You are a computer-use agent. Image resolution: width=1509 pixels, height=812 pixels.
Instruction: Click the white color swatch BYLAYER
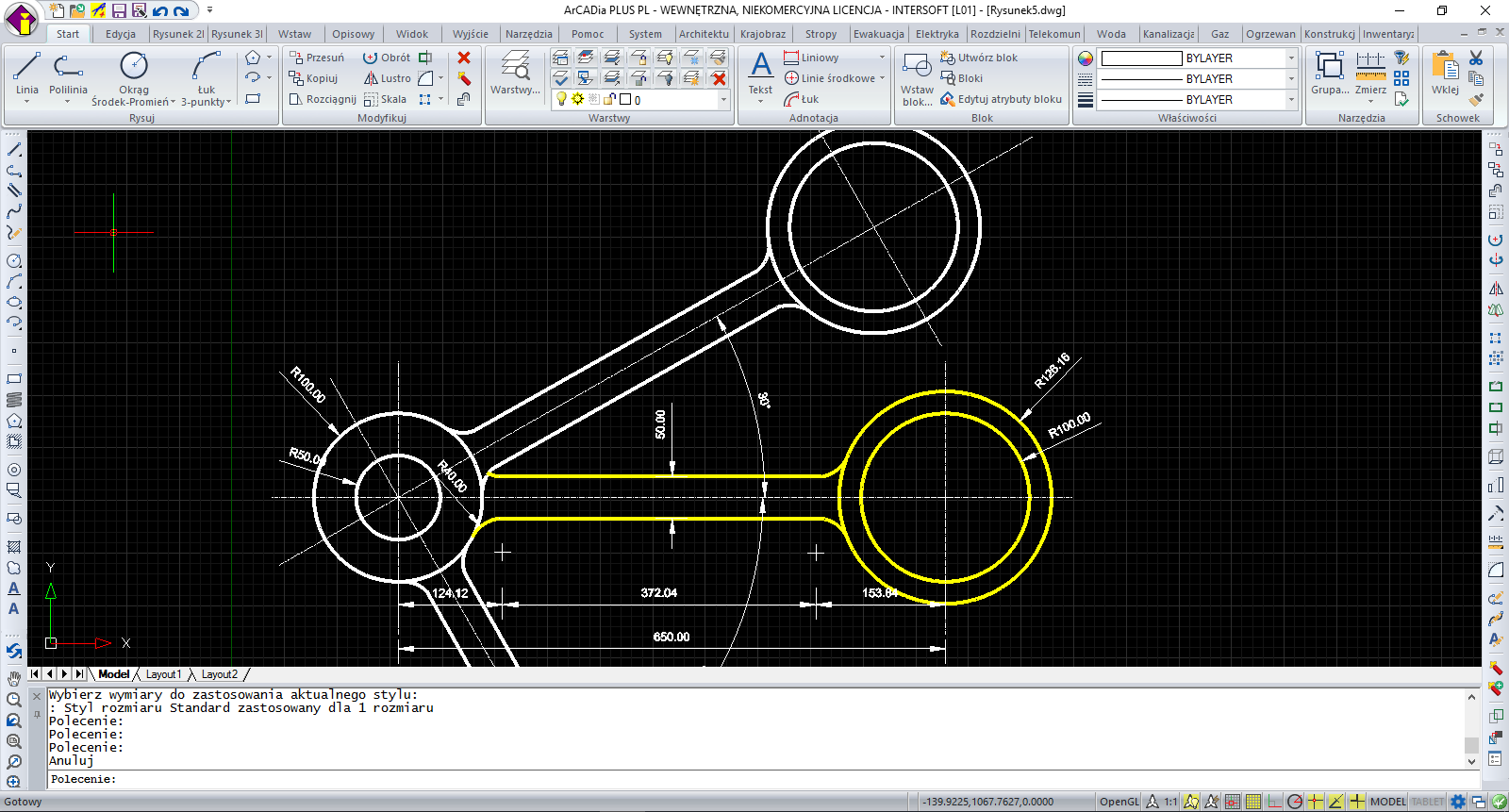pyautogui.click(x=1141, y=58)
